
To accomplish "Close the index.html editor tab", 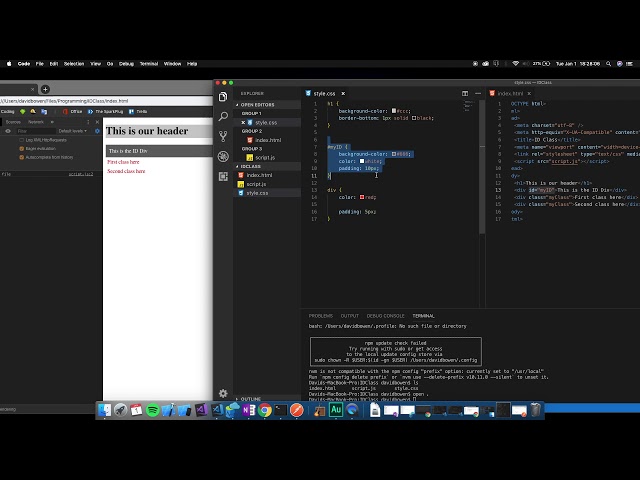I will (x=529, y=93).
